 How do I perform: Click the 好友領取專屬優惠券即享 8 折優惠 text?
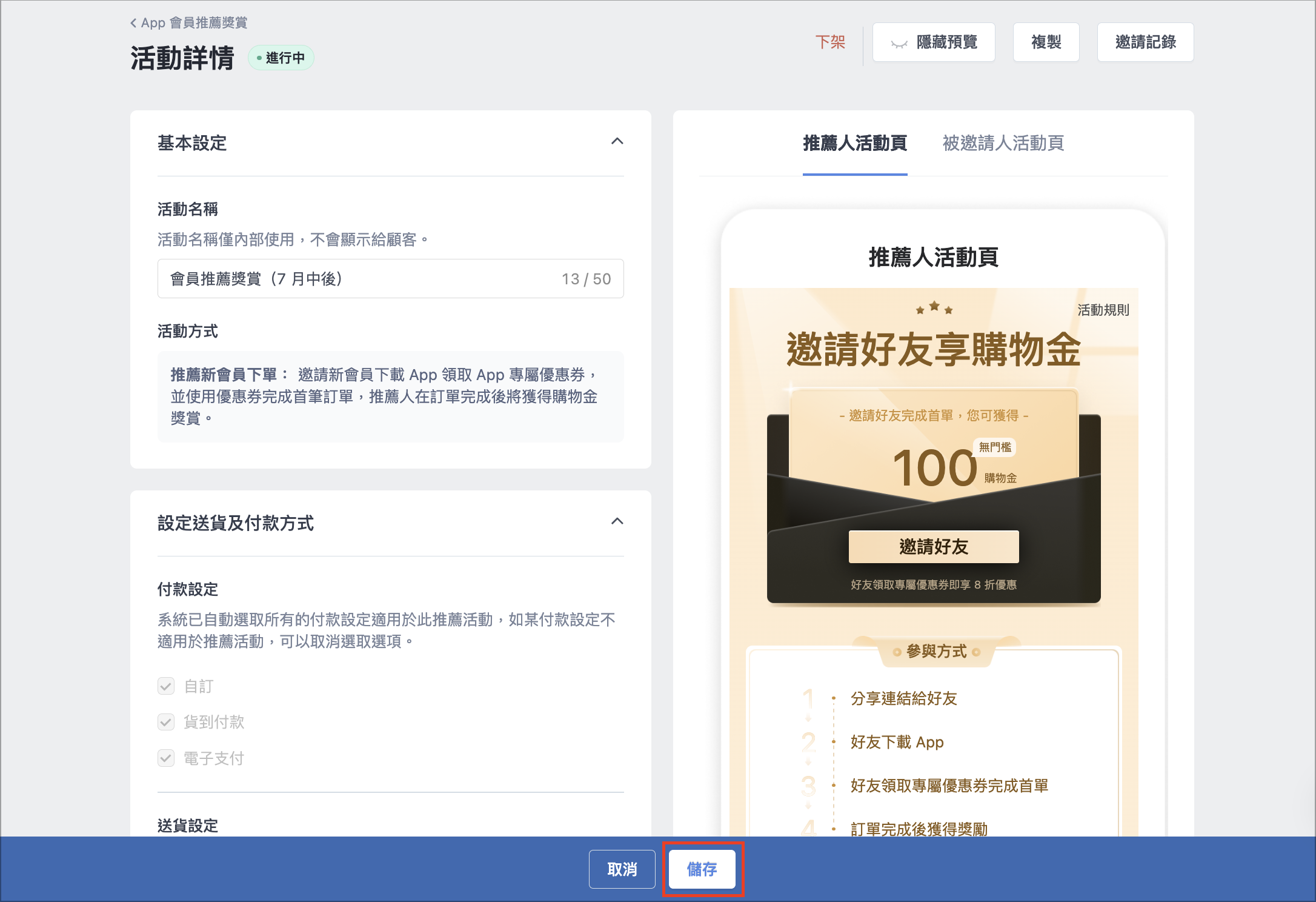(x=934, y=585)
